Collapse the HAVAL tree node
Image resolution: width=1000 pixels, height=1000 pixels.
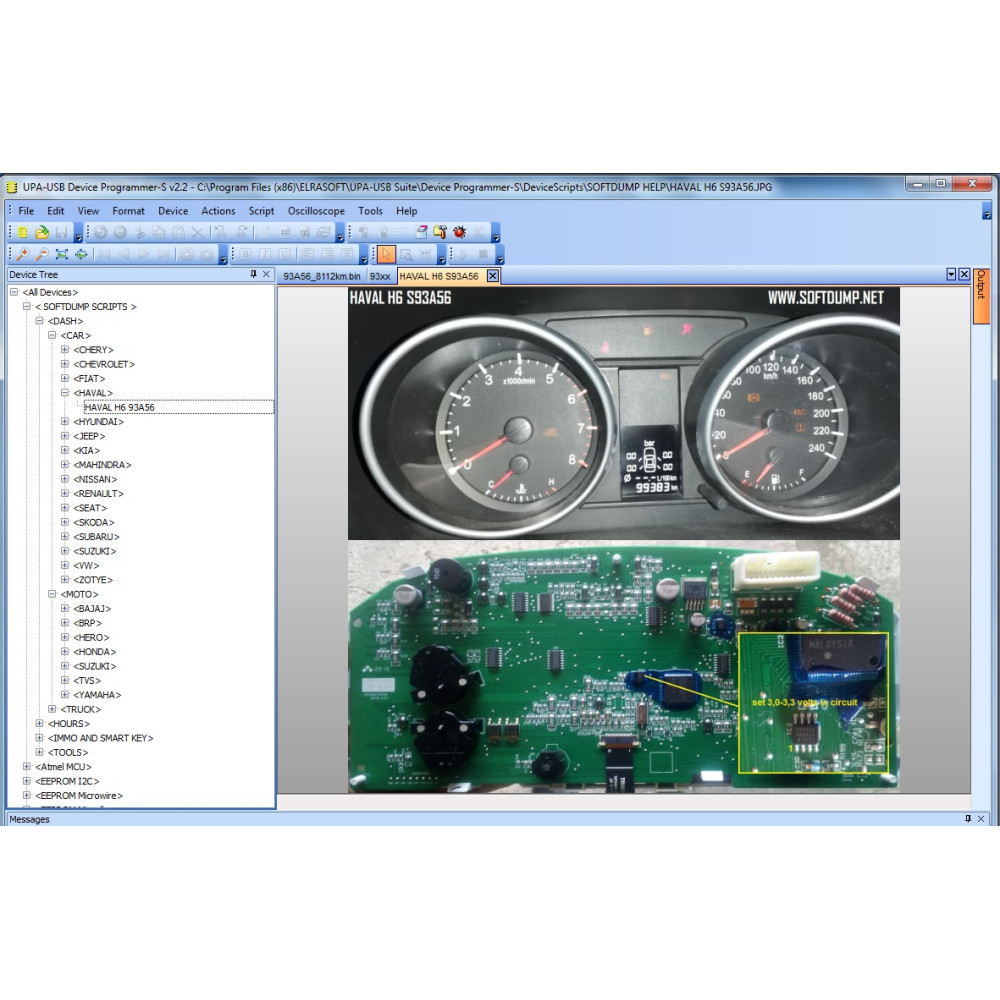65,393
